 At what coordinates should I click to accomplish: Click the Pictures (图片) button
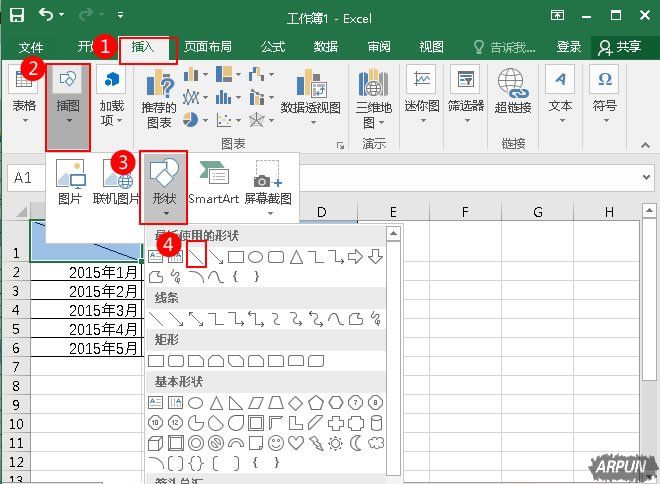tap(70, 182)
